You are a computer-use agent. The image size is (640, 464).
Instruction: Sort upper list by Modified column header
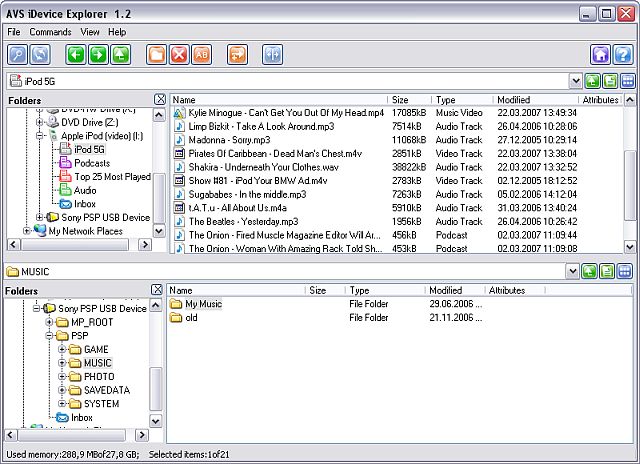point(514,100)
